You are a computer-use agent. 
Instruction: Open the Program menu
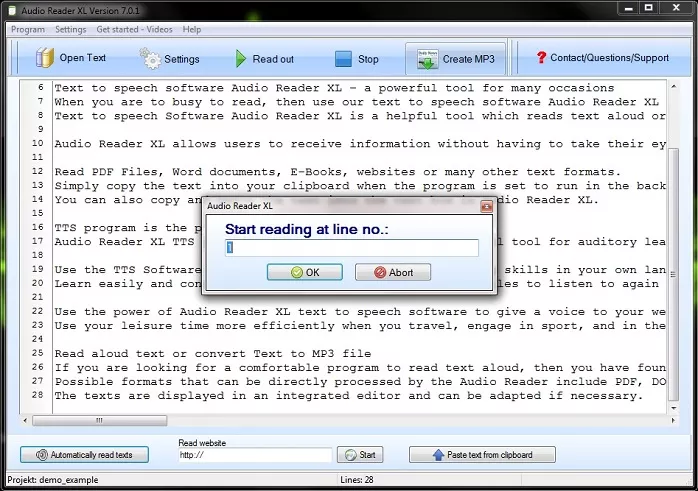coord(28,30)
